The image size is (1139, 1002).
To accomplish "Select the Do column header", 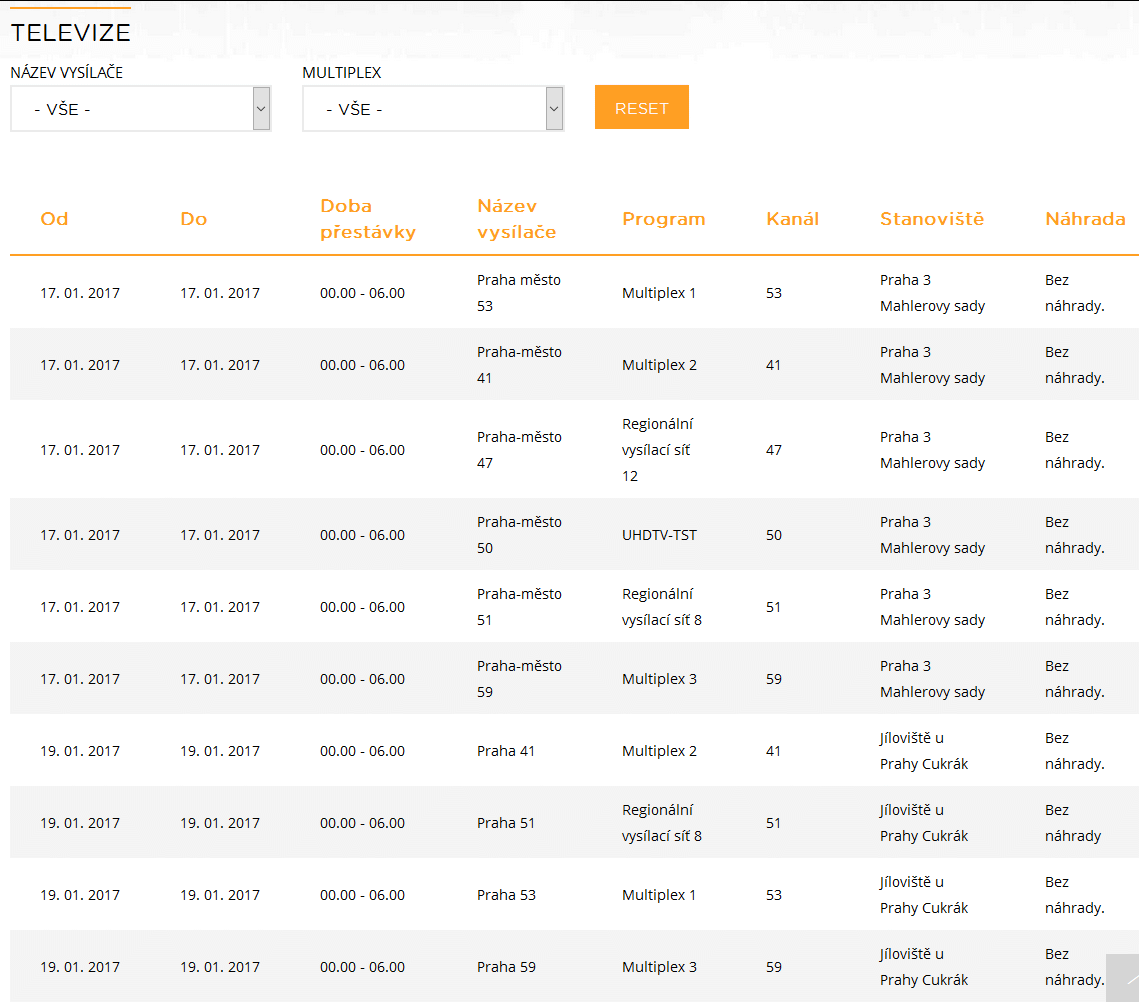I will (194, 219).
